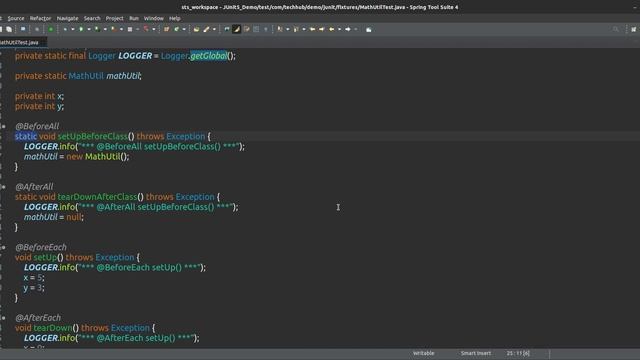
Task: Collapse the @AfterAll method fold marker
Action: [x=3, y=187]
